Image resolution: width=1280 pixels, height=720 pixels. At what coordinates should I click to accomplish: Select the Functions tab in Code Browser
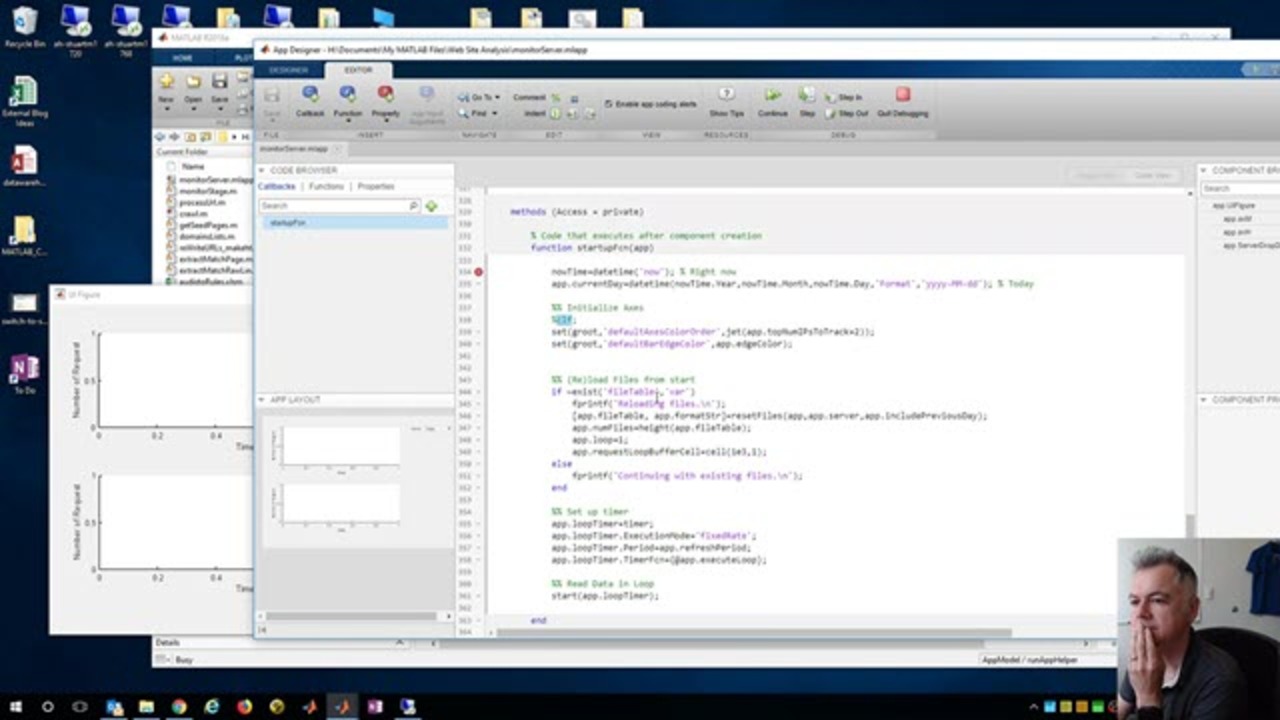(x=326, y=187)
